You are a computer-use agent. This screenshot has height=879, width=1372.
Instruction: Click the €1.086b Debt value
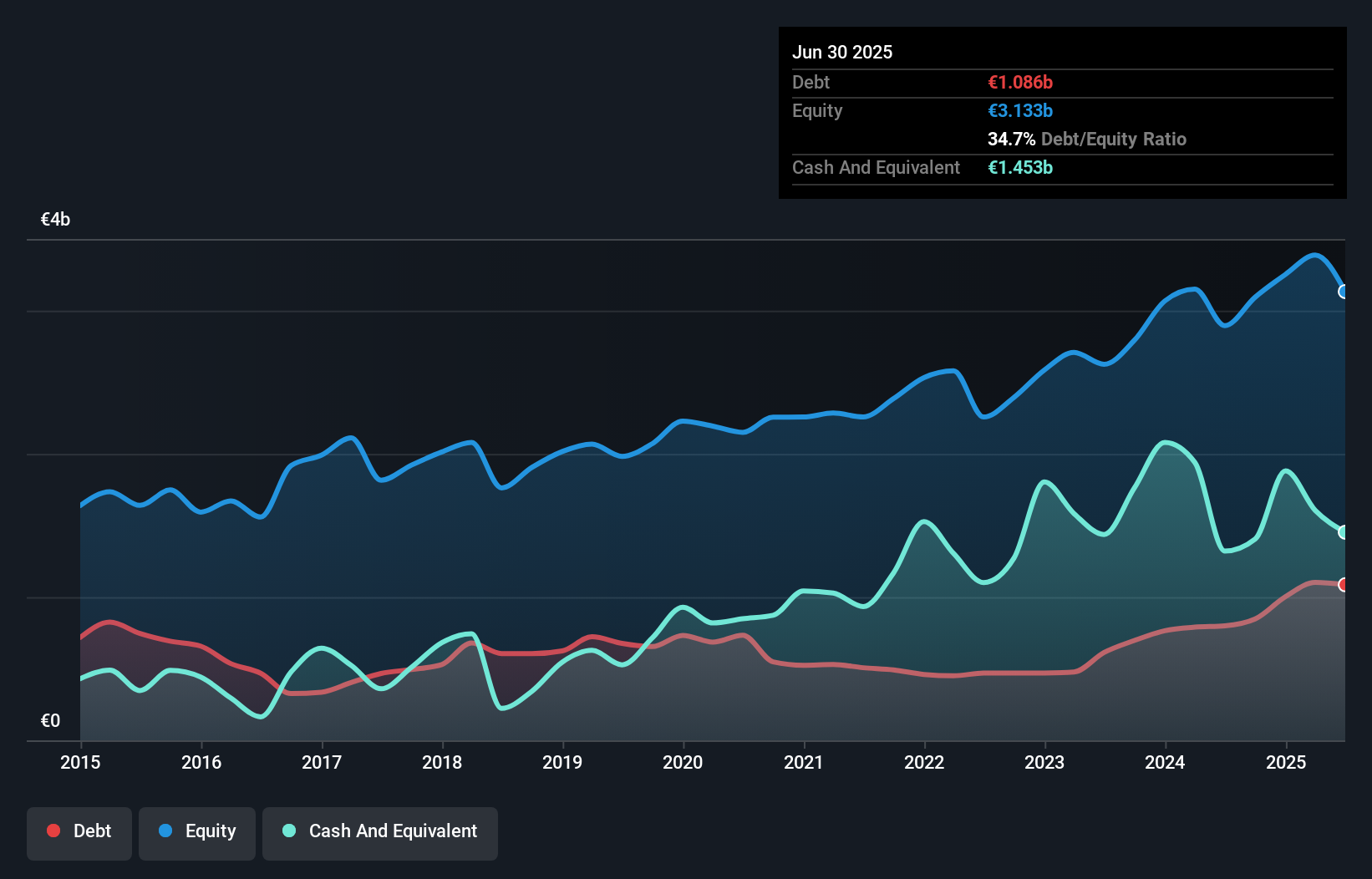coord(1019,82)
